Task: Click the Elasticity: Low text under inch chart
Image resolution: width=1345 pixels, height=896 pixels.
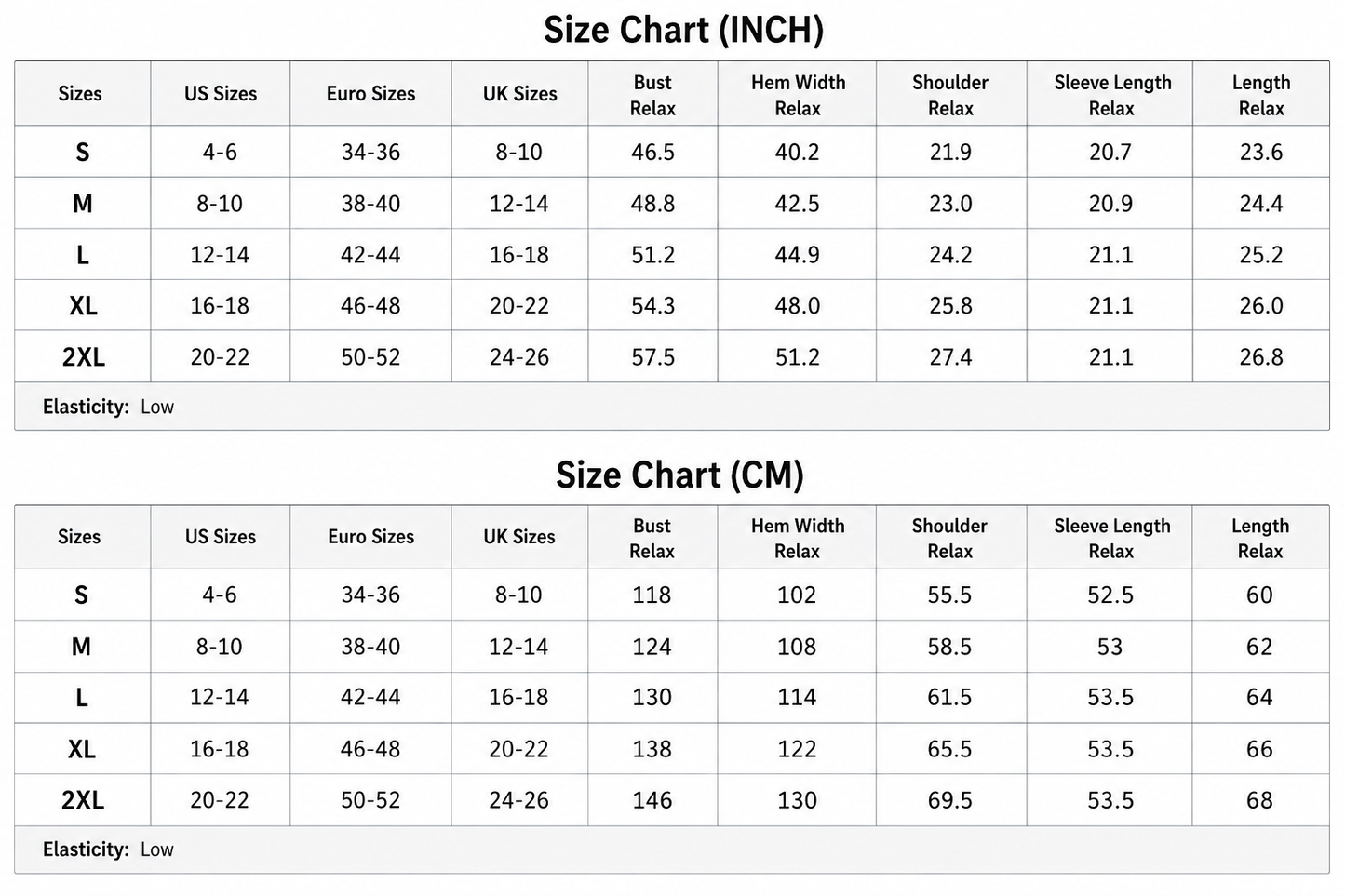Action: click(x=108, y=407)
